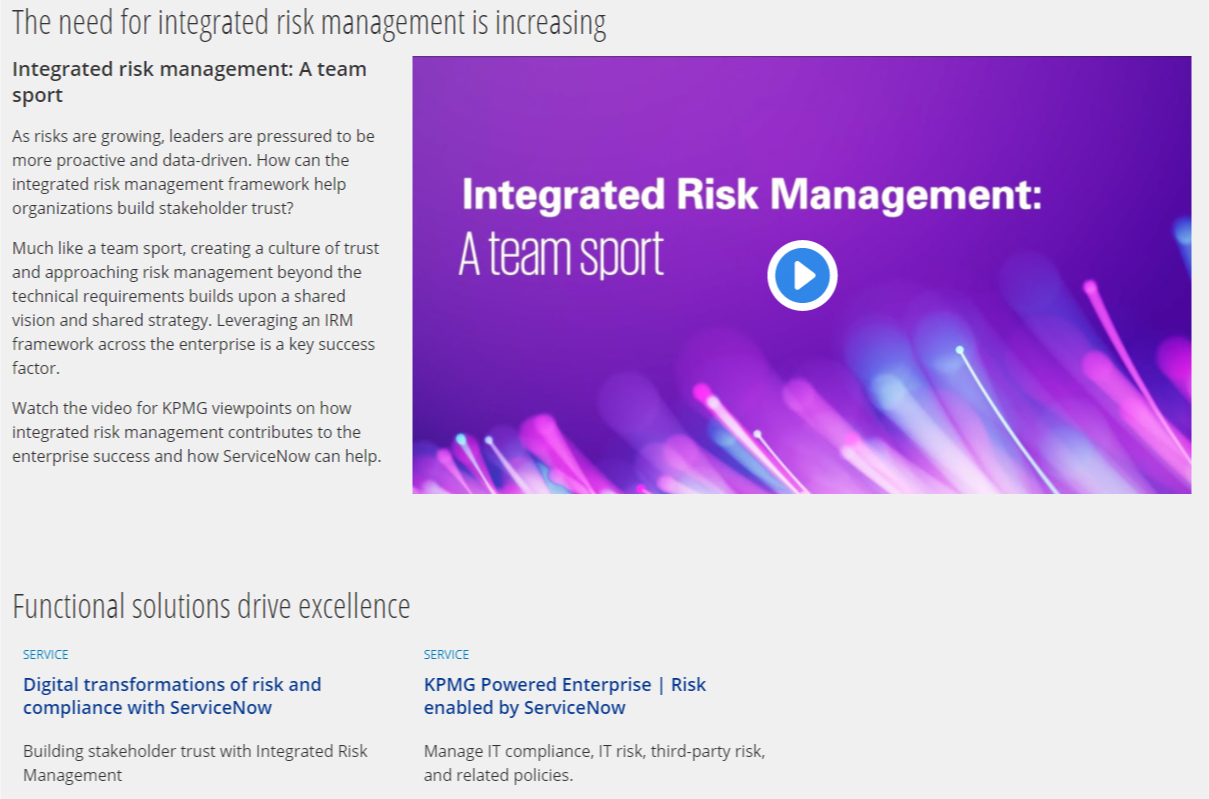
Task: Click the SERVICE label above the 'KPMG Powered Enterprise' card
Action: click(446, 655)
